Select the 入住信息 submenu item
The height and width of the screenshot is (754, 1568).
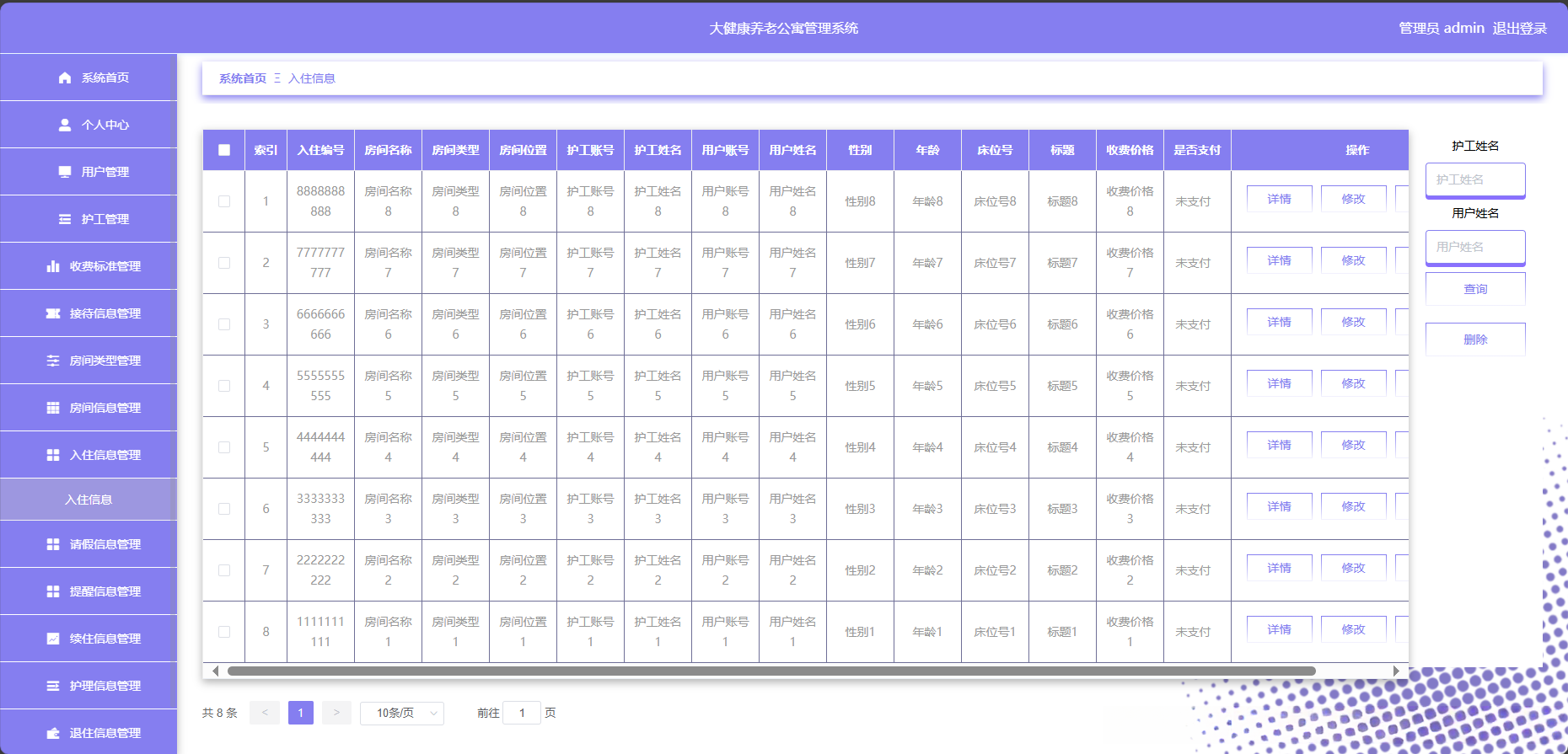tap(89, 500)
